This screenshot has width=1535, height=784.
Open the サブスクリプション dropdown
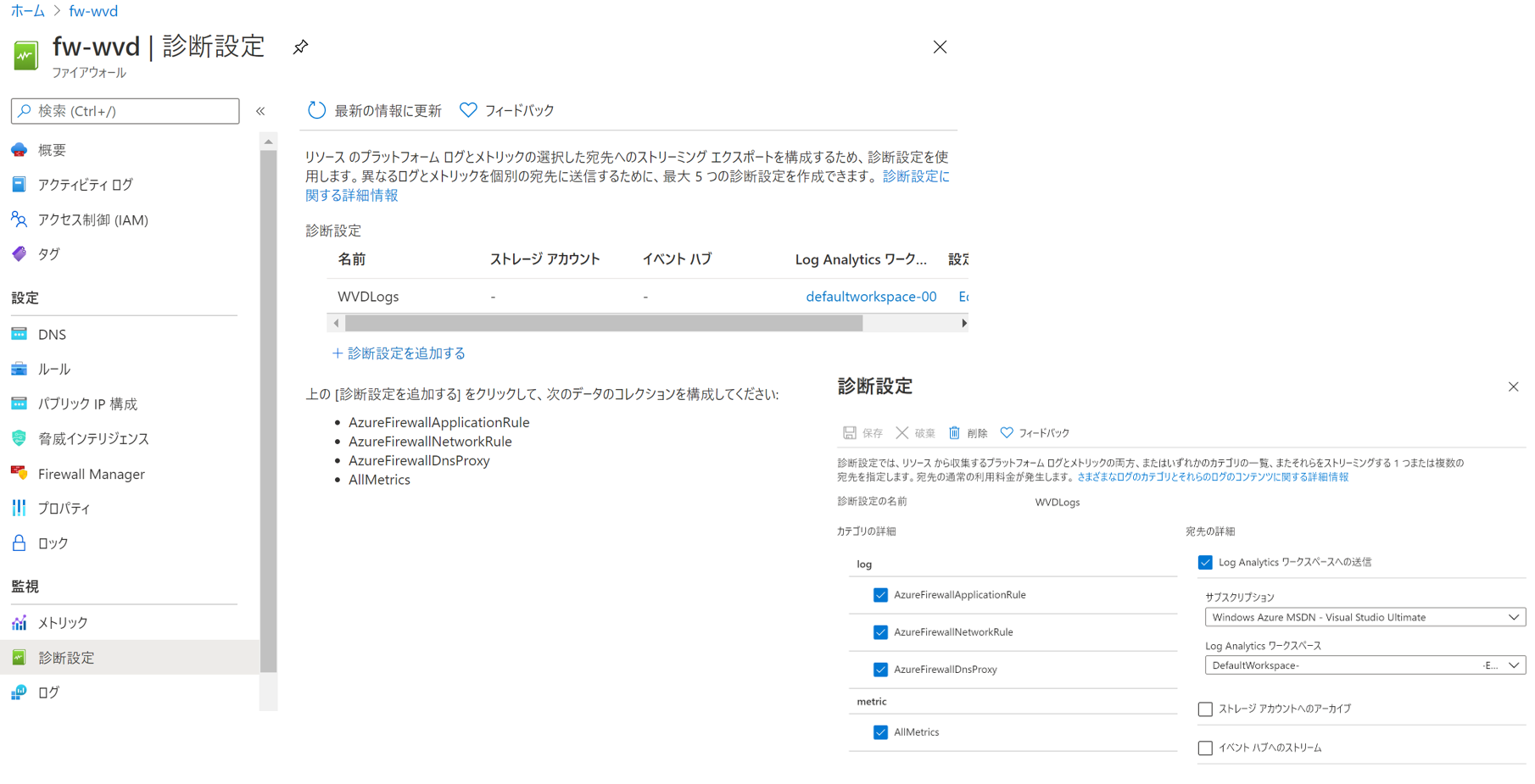coord(1365,617)
